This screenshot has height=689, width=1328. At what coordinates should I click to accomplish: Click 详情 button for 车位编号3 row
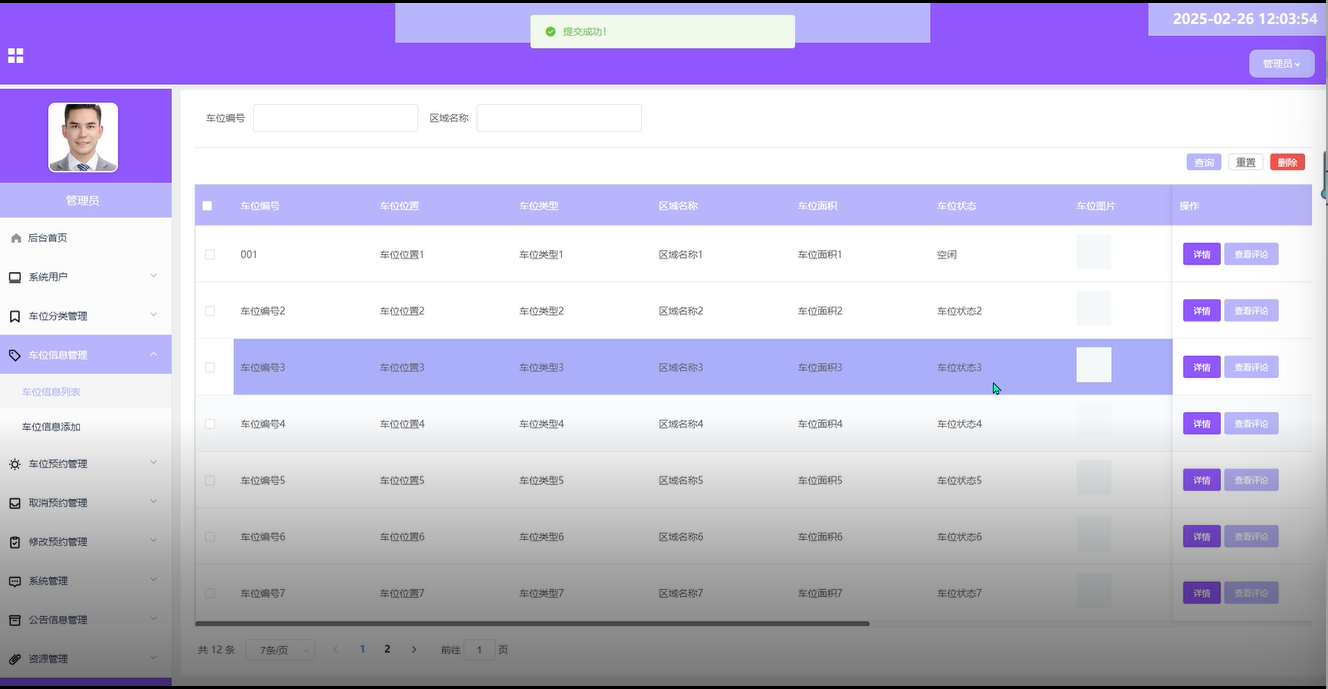click(1201, 367)
